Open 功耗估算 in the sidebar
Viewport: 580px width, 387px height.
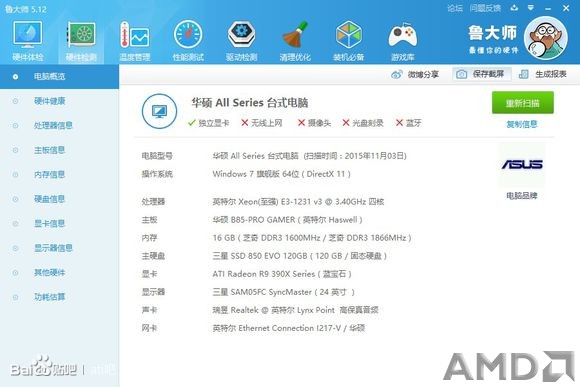(49, 297)
